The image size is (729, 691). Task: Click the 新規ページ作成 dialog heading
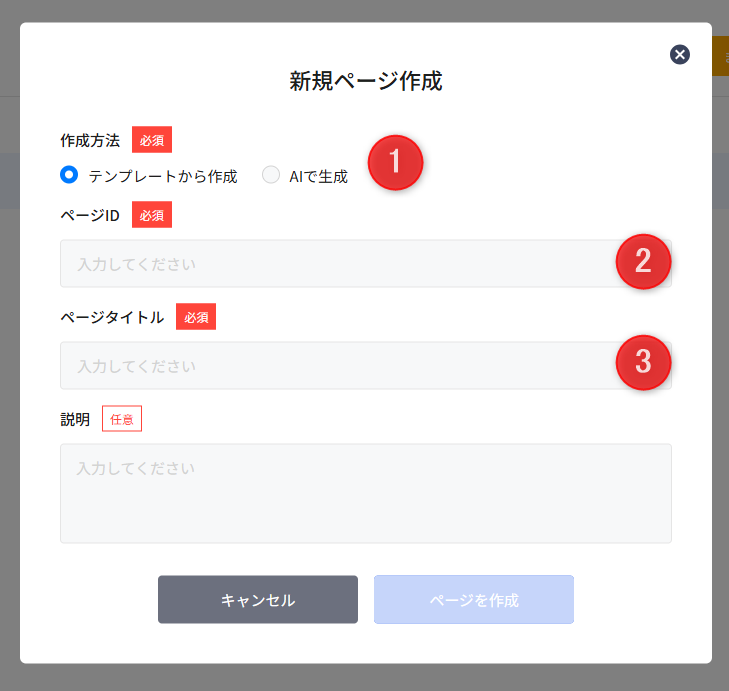pyautogui.click(x=366, y=81)
